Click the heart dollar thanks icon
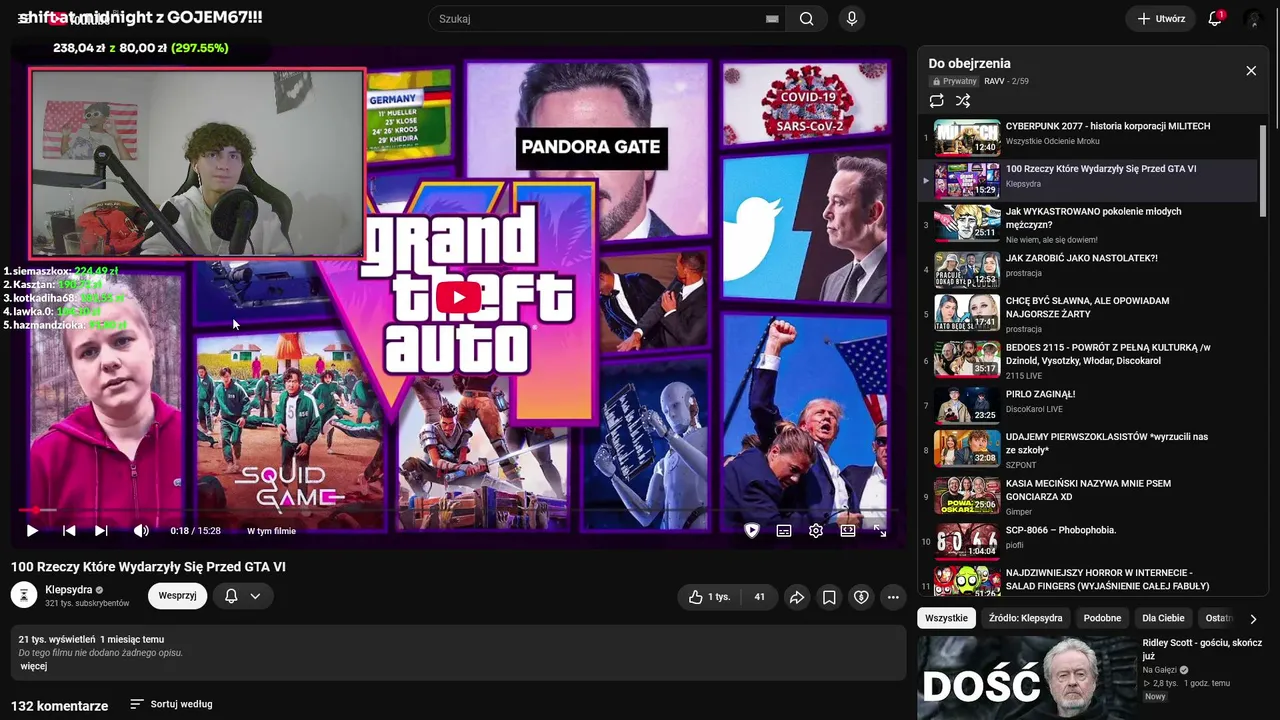Viewport: 1280px width, 720px height. pos(861,597)
